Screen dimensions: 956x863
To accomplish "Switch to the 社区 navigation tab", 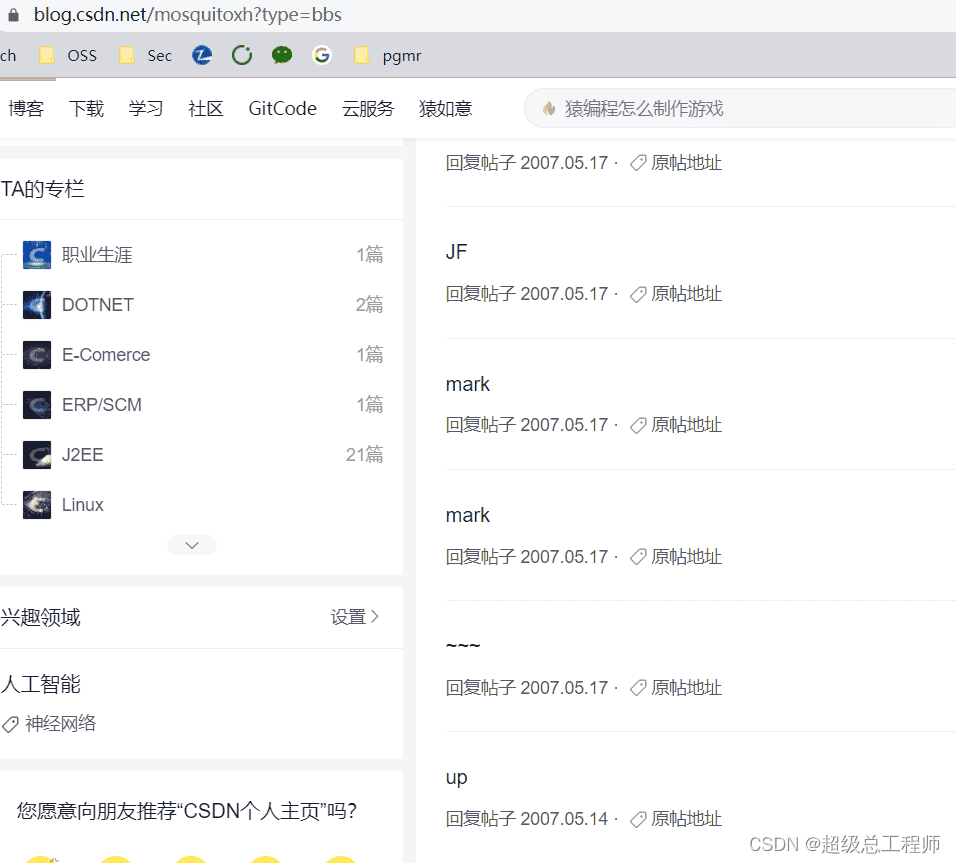I will 205,108.
